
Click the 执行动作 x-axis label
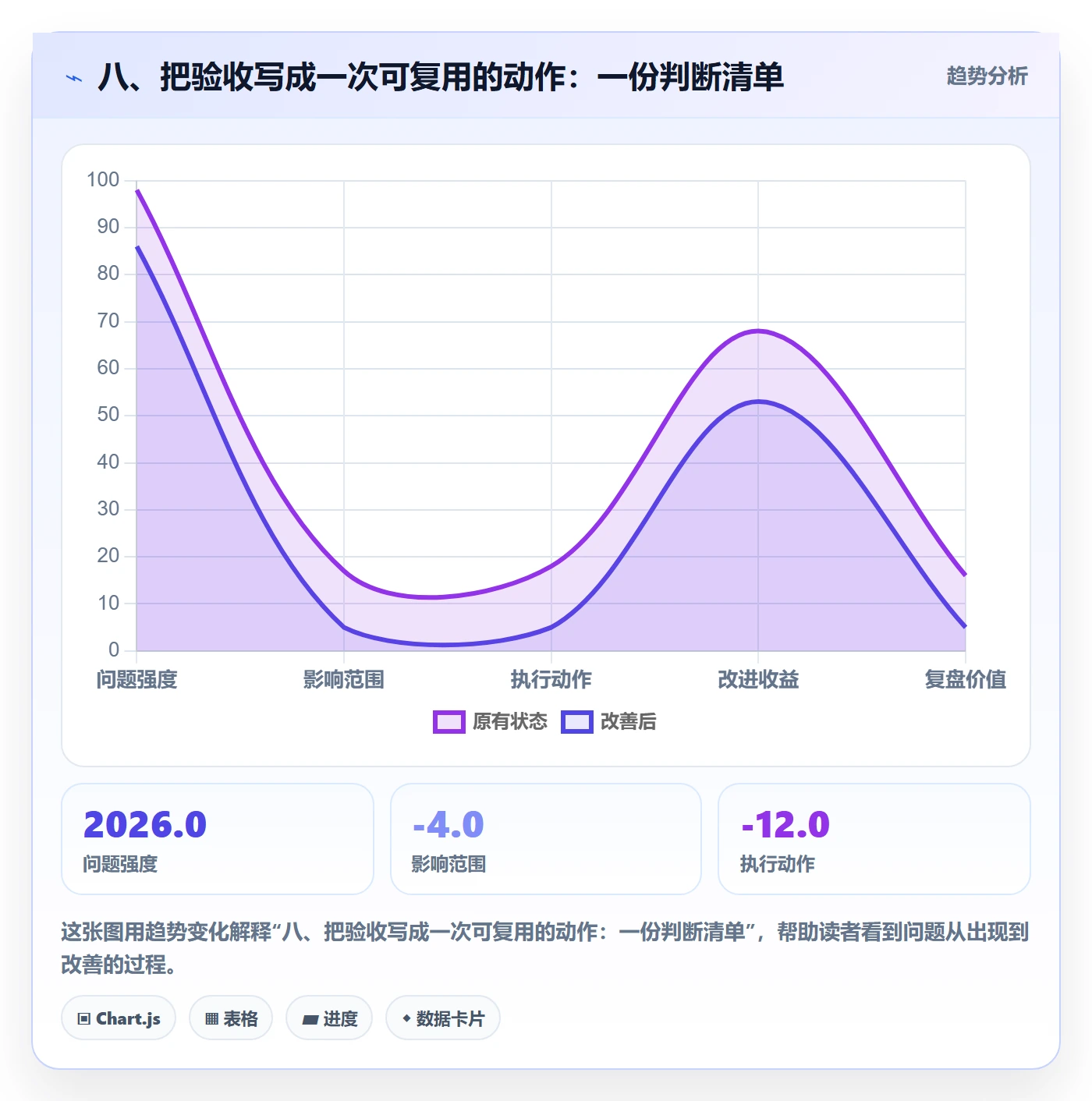[551, 680]
